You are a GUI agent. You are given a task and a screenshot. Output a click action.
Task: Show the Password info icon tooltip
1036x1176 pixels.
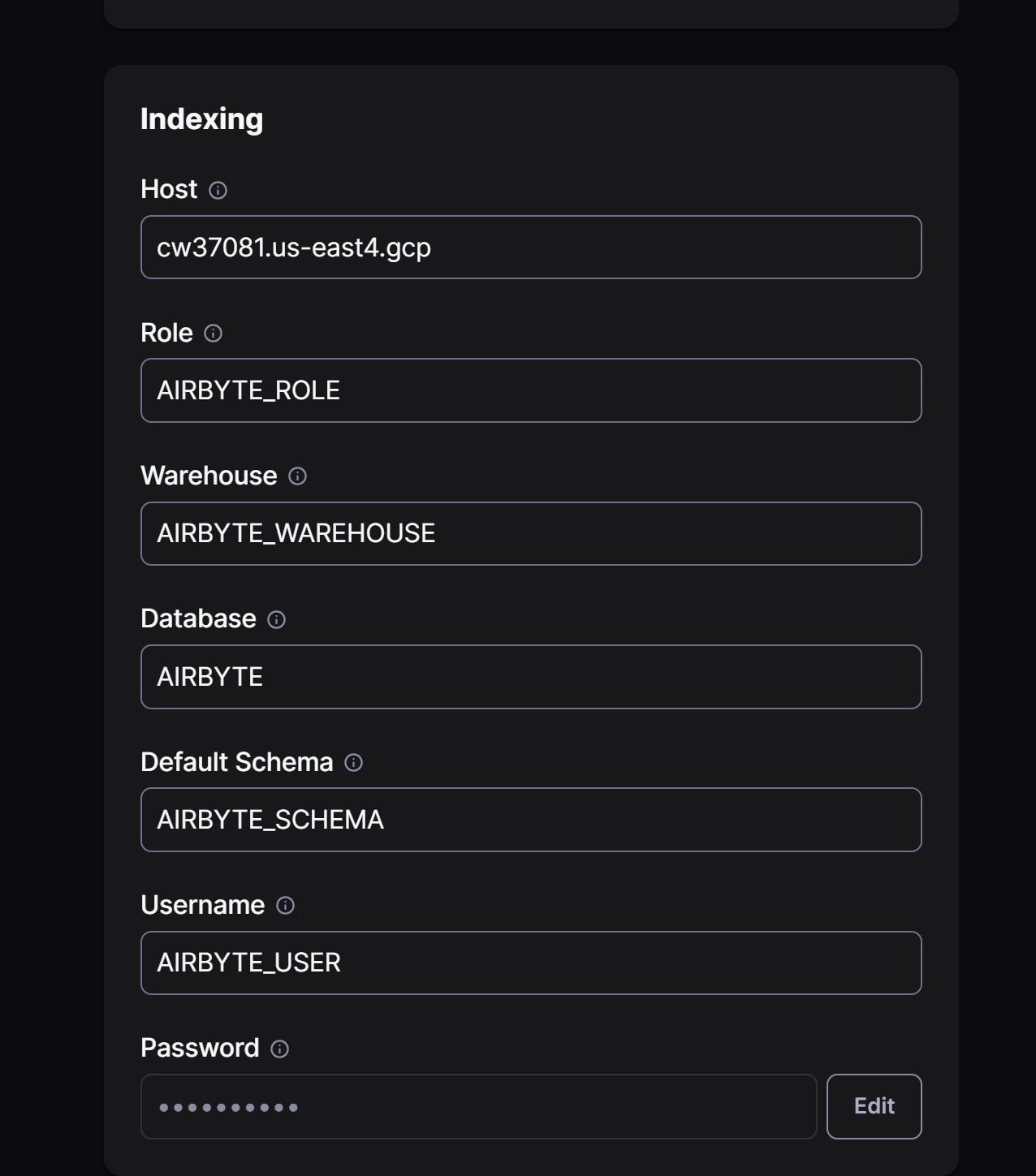tap(279, 1049)
